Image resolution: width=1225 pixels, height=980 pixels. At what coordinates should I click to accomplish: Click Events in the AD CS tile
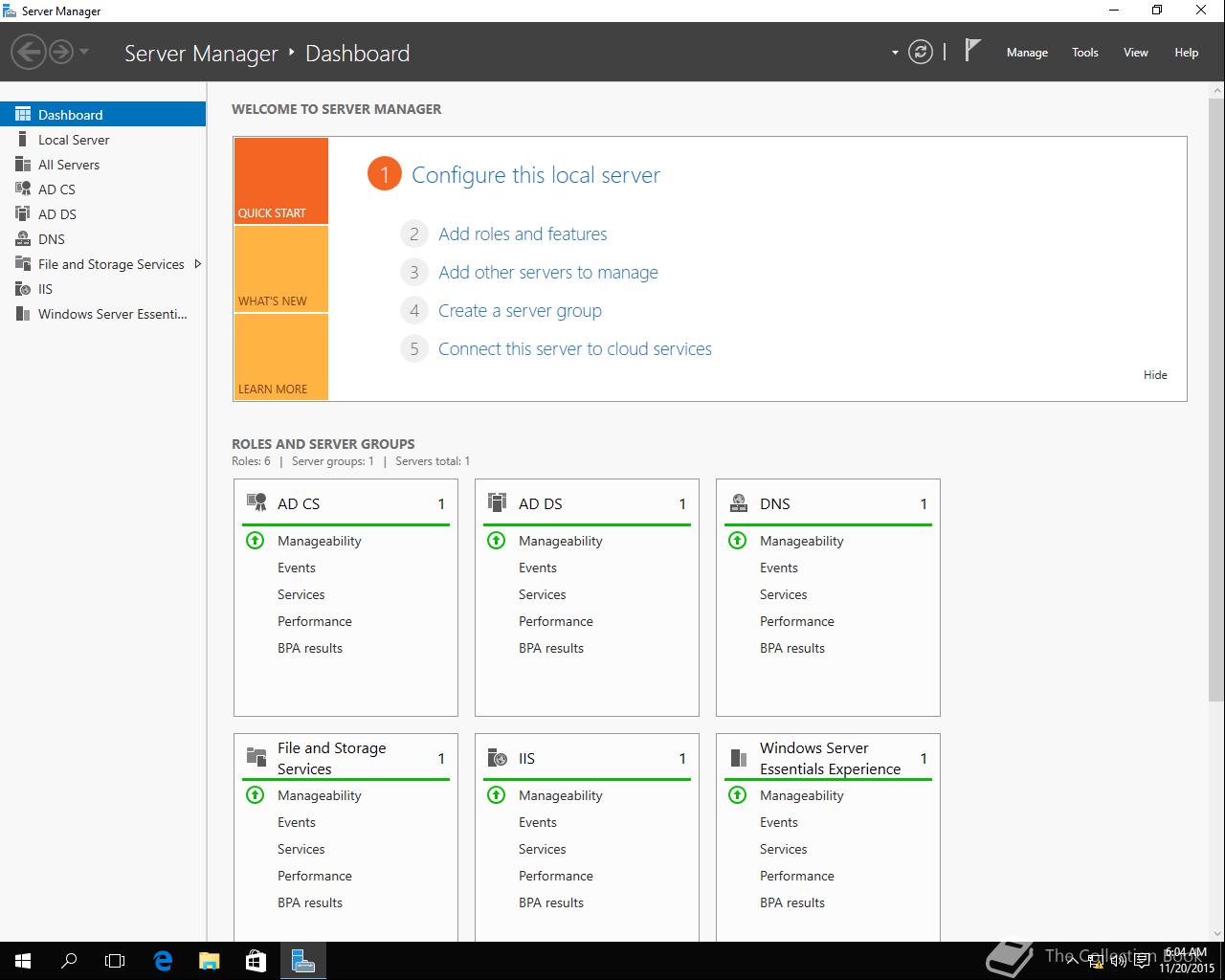(297, 568)
